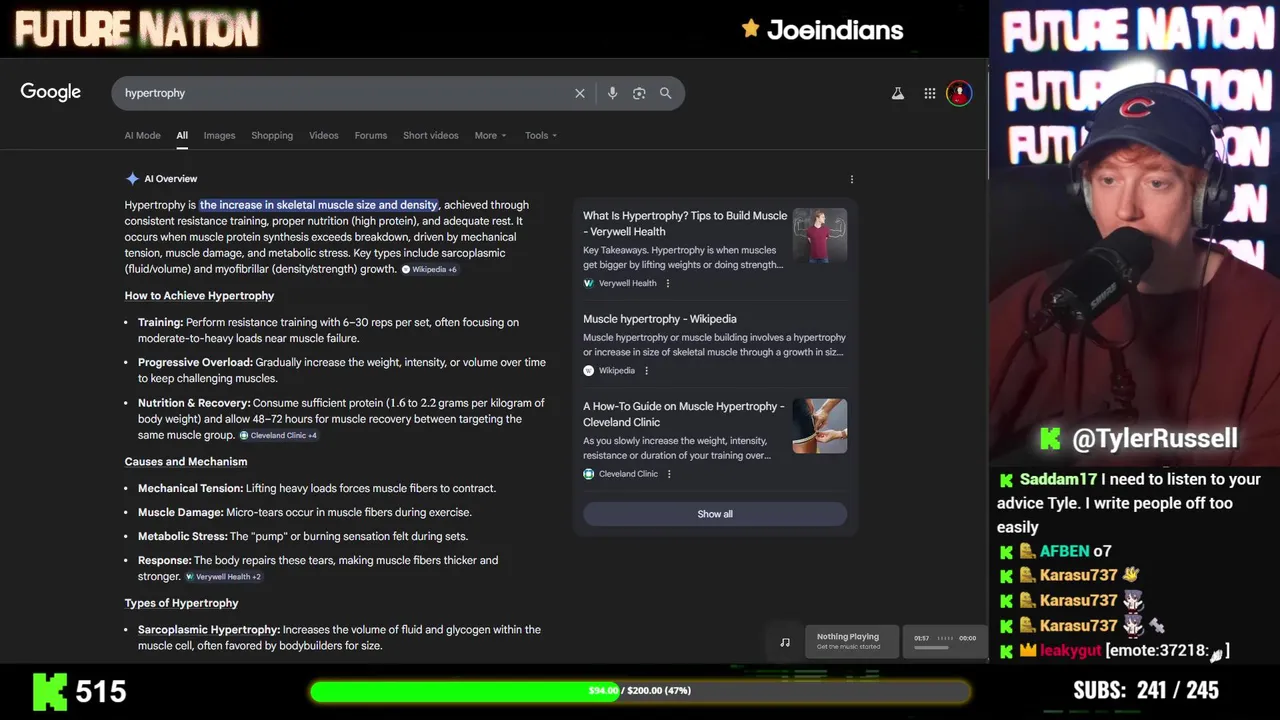The height and width of the screenshot is (720, 1280).
Task: Click the music note icon
Action: [785, 642]
